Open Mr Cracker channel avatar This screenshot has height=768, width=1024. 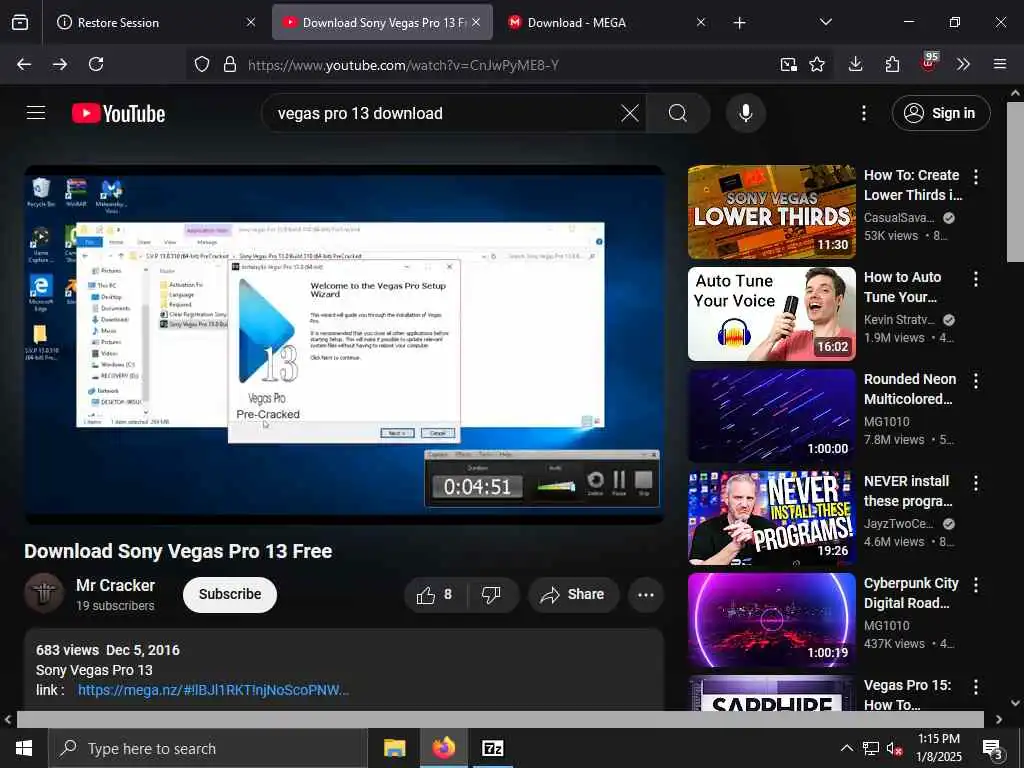pyautogui.click(x=44, y=593)
